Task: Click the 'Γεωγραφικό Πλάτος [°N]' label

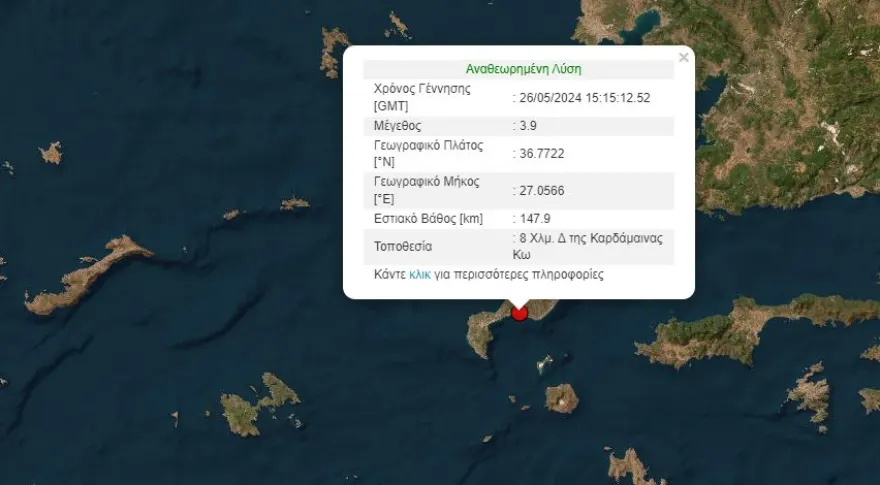Action: [x=428, y=154]
